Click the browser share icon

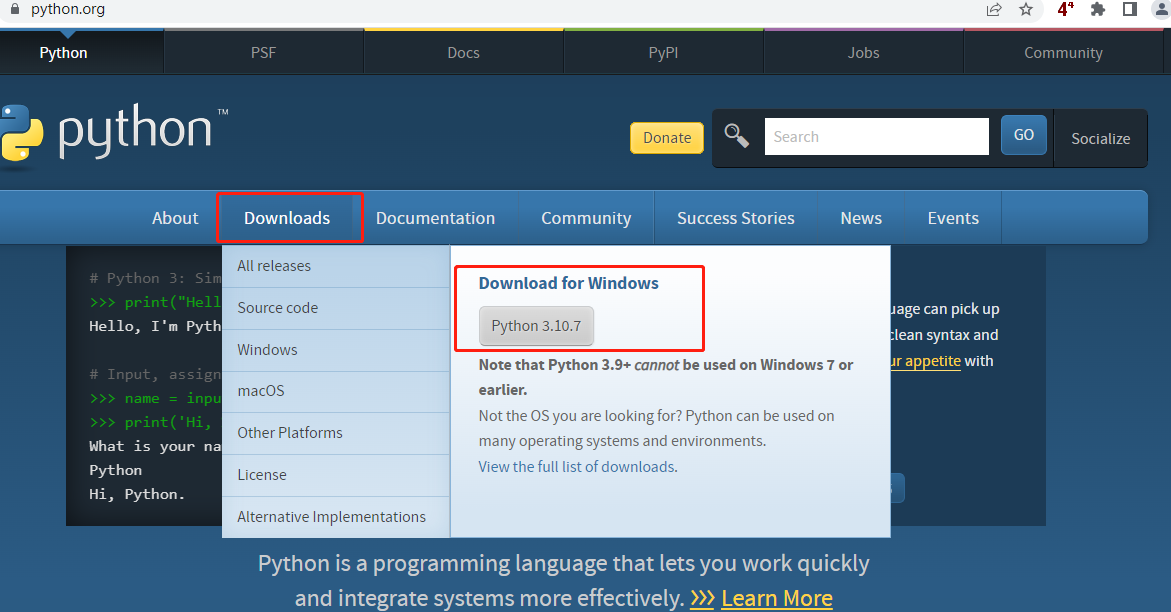[993, 10]
